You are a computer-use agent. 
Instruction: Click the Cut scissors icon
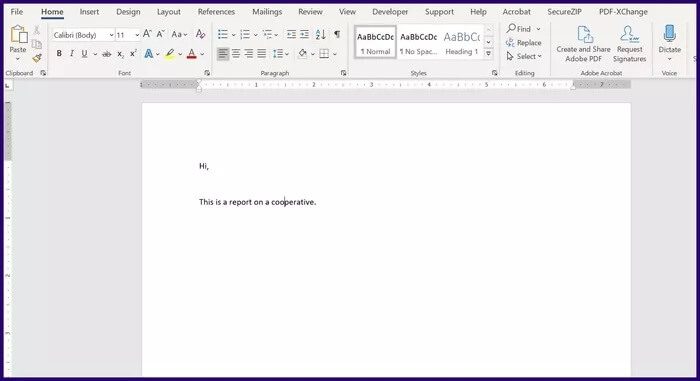37,30
